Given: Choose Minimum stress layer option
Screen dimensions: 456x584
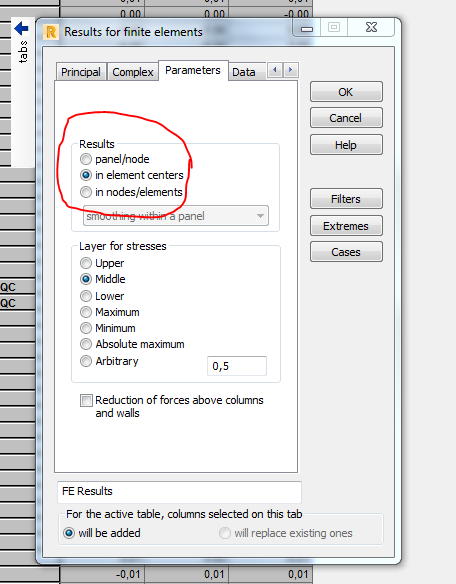Looking at the screenshot, I should 86,328.
